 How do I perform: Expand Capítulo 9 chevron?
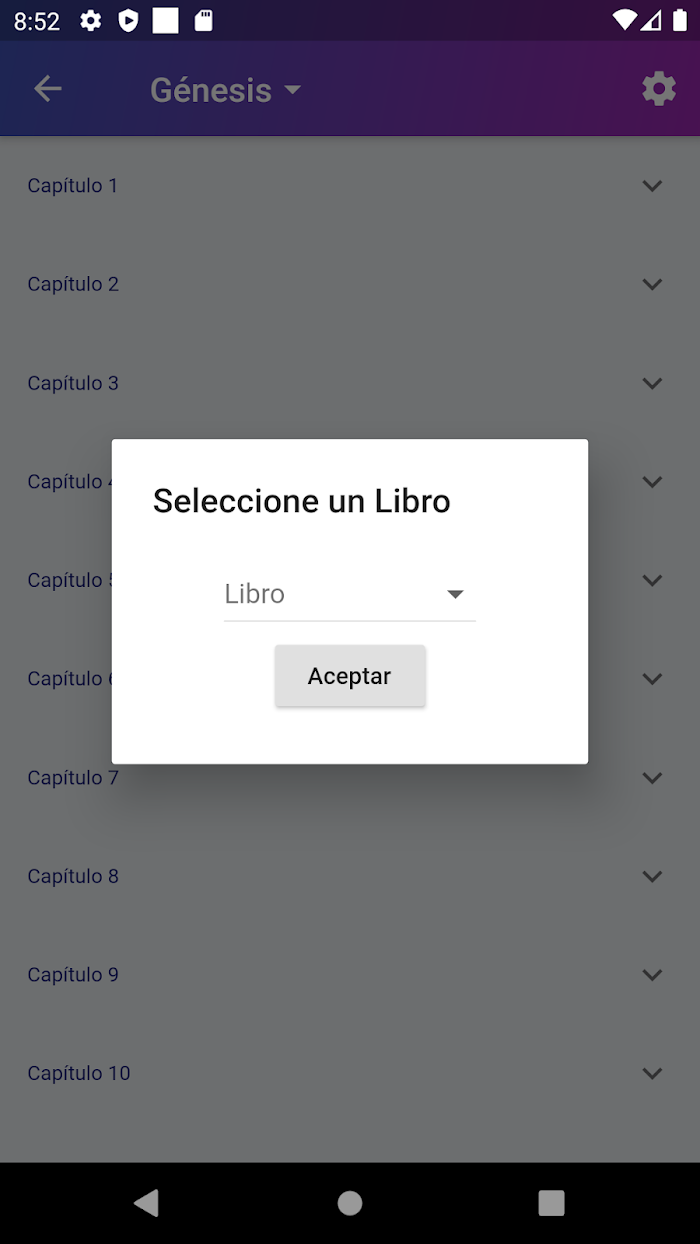click(652, 975)
